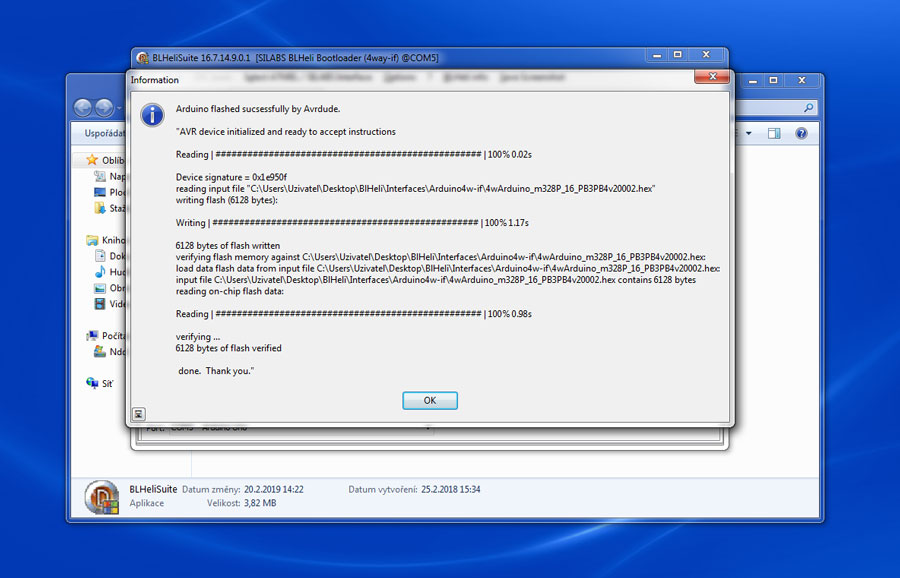The image size is (900, 578).
Task: Close the Explorer window
Action: click(x=802, y=81)
